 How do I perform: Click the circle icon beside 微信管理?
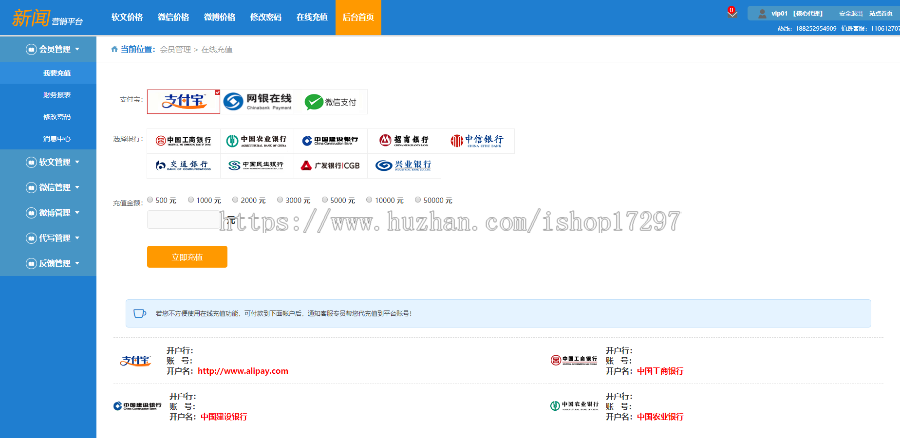[31, 188]
